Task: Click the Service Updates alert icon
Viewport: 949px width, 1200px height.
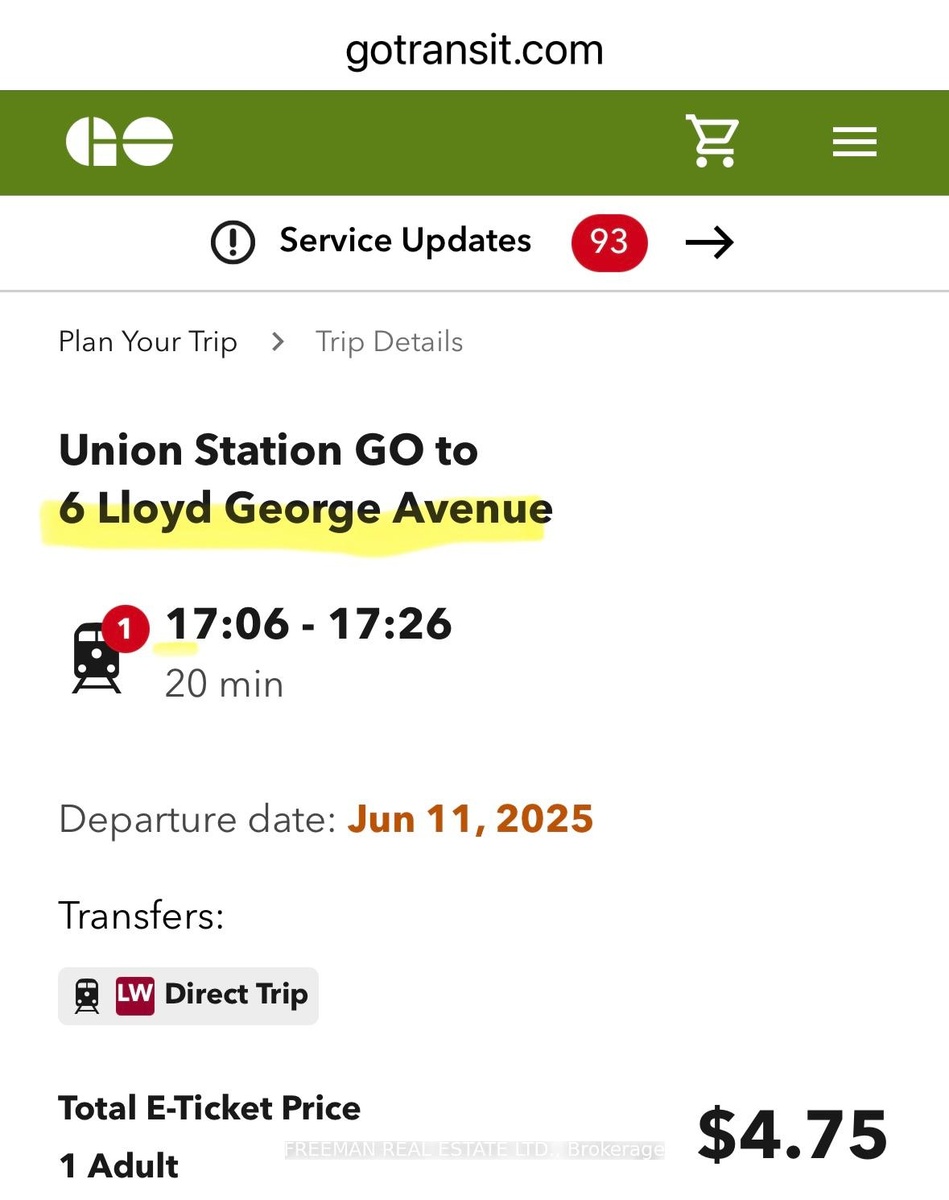Action: pos(233,242)
